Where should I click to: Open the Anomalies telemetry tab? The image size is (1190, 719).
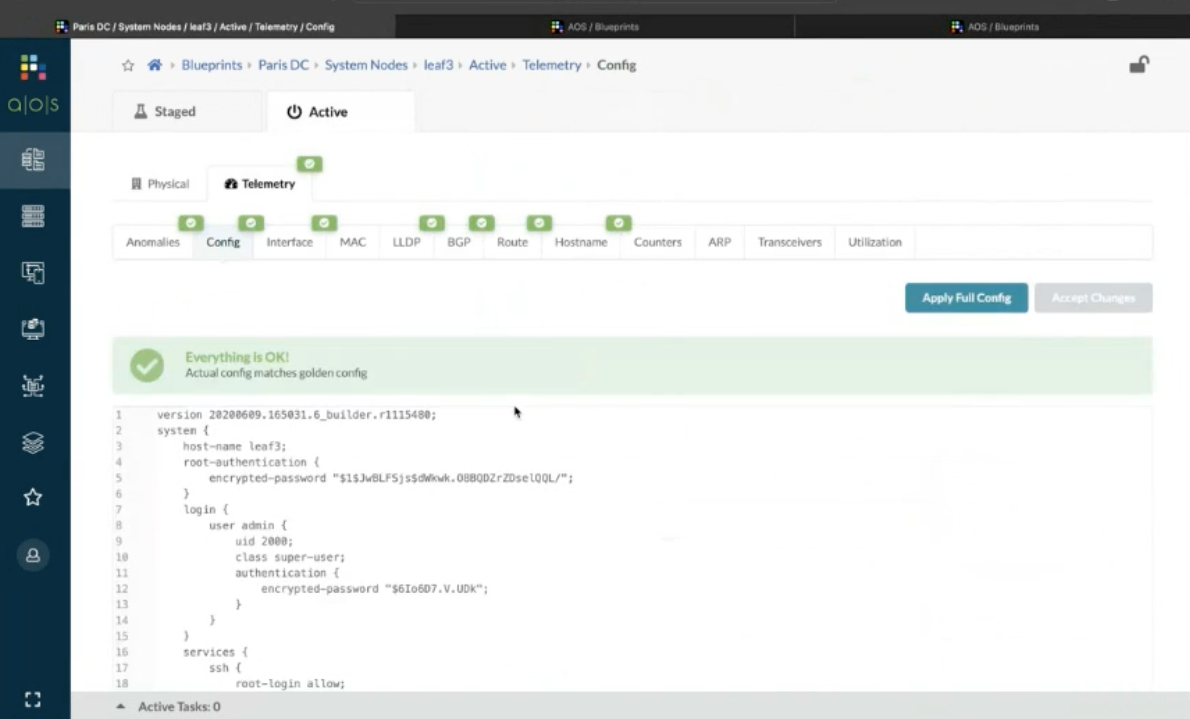click(153, 242)
